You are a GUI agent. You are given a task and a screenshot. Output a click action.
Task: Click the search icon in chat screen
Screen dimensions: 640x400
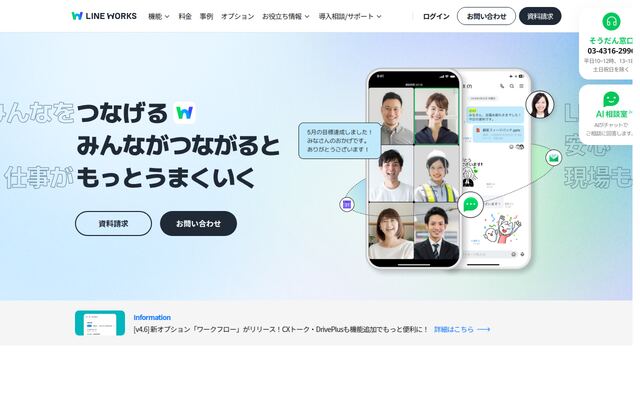point(511,86)
